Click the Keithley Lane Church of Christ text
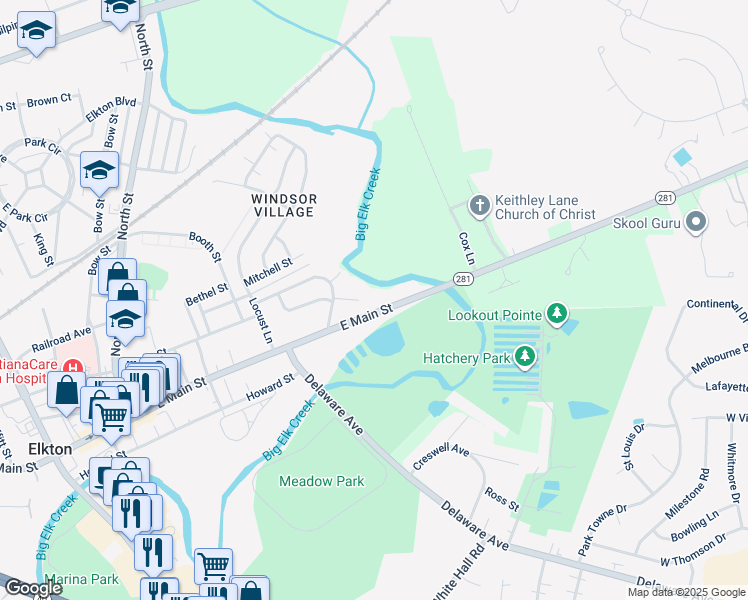Image resolution: width=748 pixels, height=600 pixels. pyautogui.click(x=545, y=207)
